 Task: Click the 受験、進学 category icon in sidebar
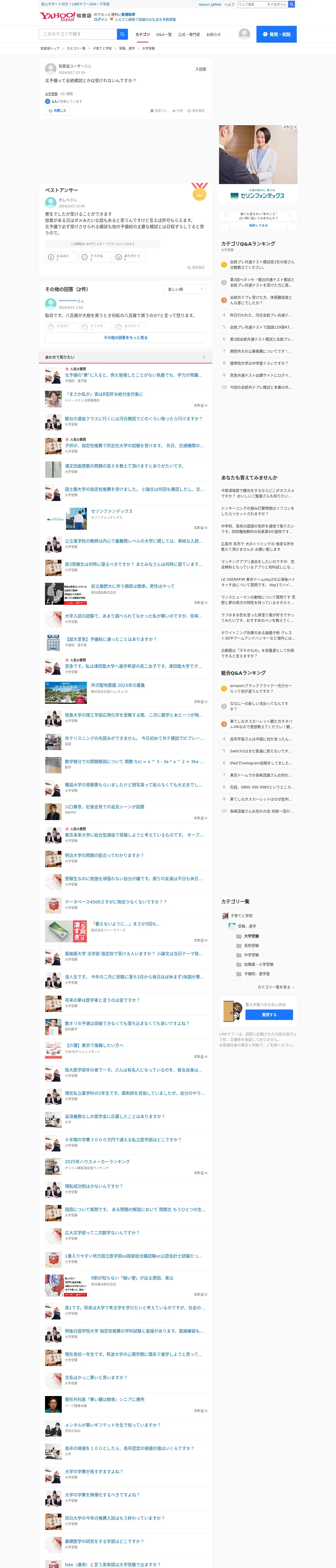(x=232, y=926)
